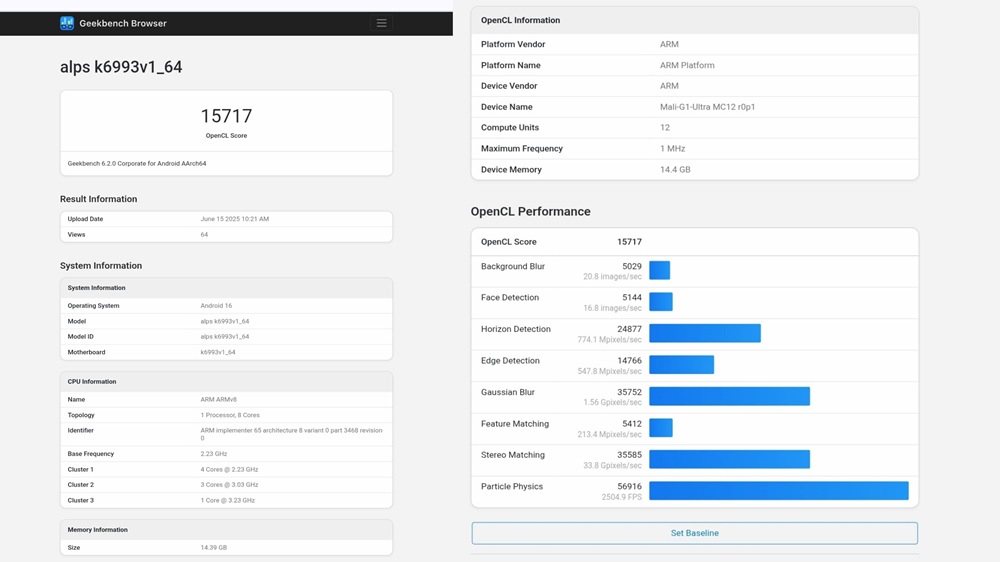Click the Edge Detection score bar
This screenshot has width=1000, height=562.
coord(681,365)
